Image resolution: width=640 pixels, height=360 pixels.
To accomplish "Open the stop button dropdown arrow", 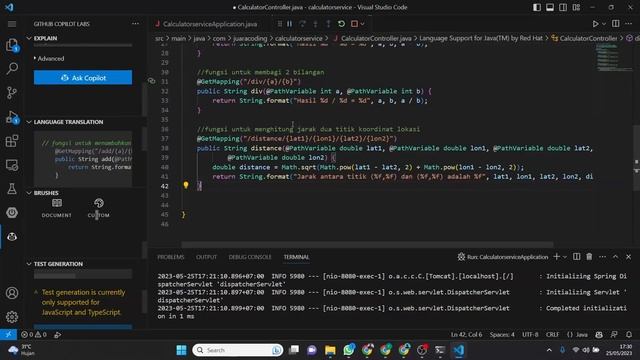I will [x=362, y=24].
